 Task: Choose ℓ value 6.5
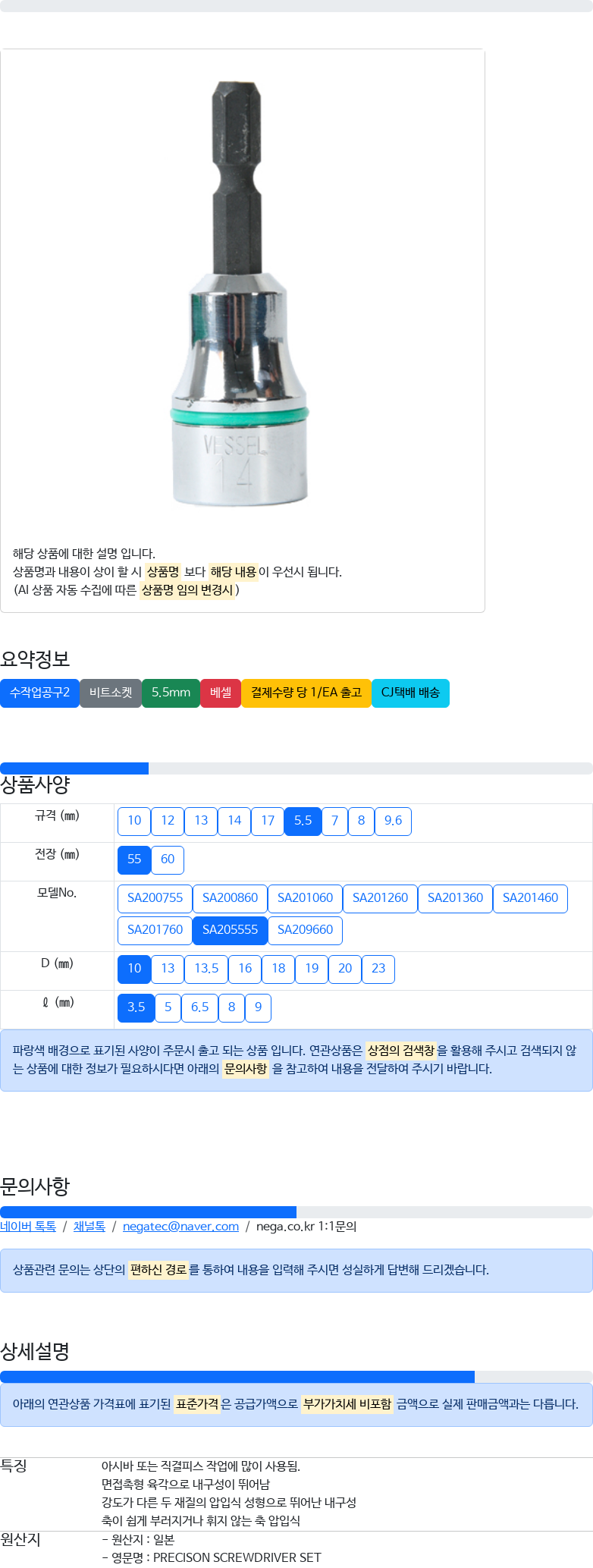coord(199,1007)
